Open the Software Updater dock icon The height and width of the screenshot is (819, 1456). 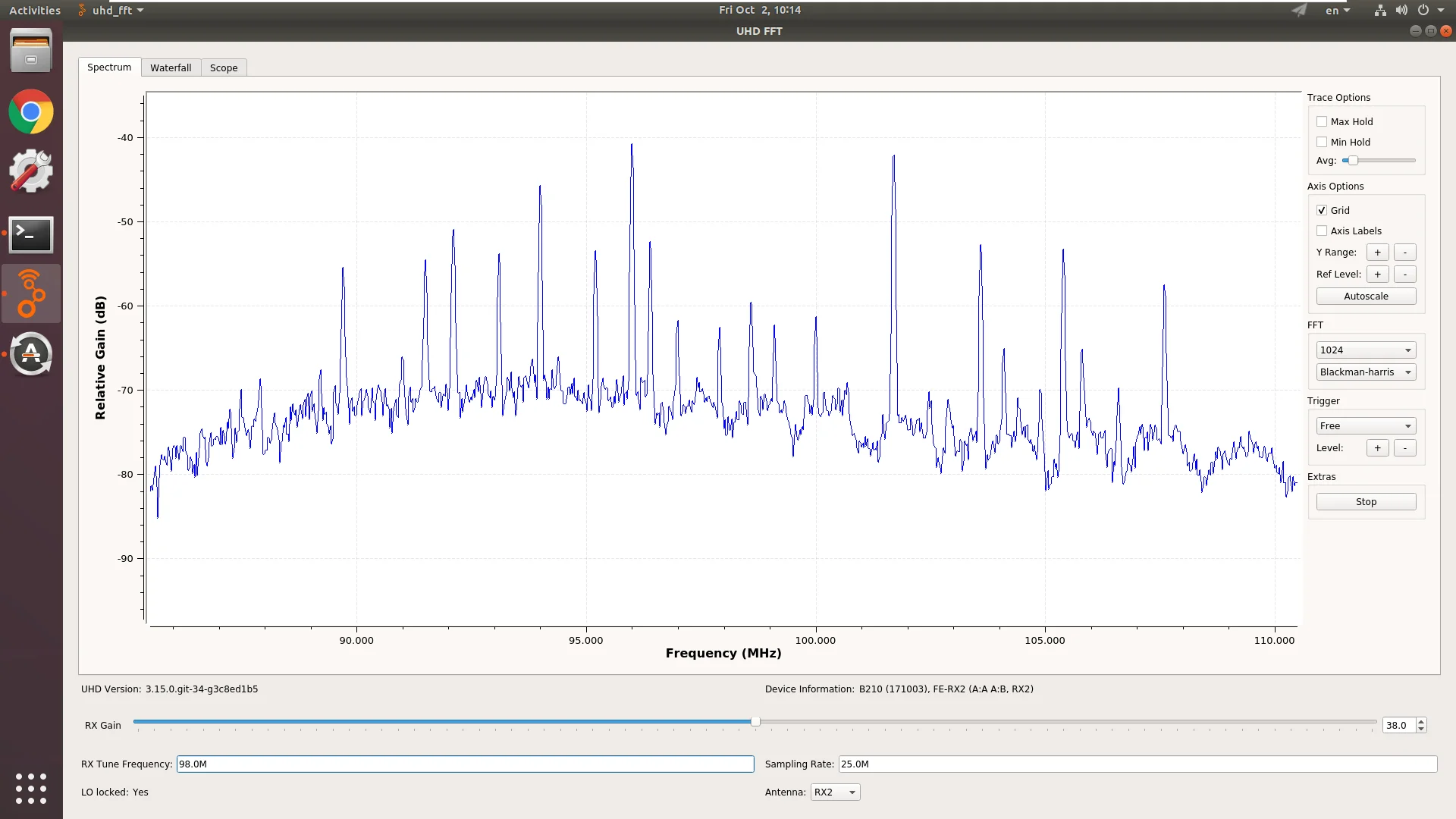[31, 354]
